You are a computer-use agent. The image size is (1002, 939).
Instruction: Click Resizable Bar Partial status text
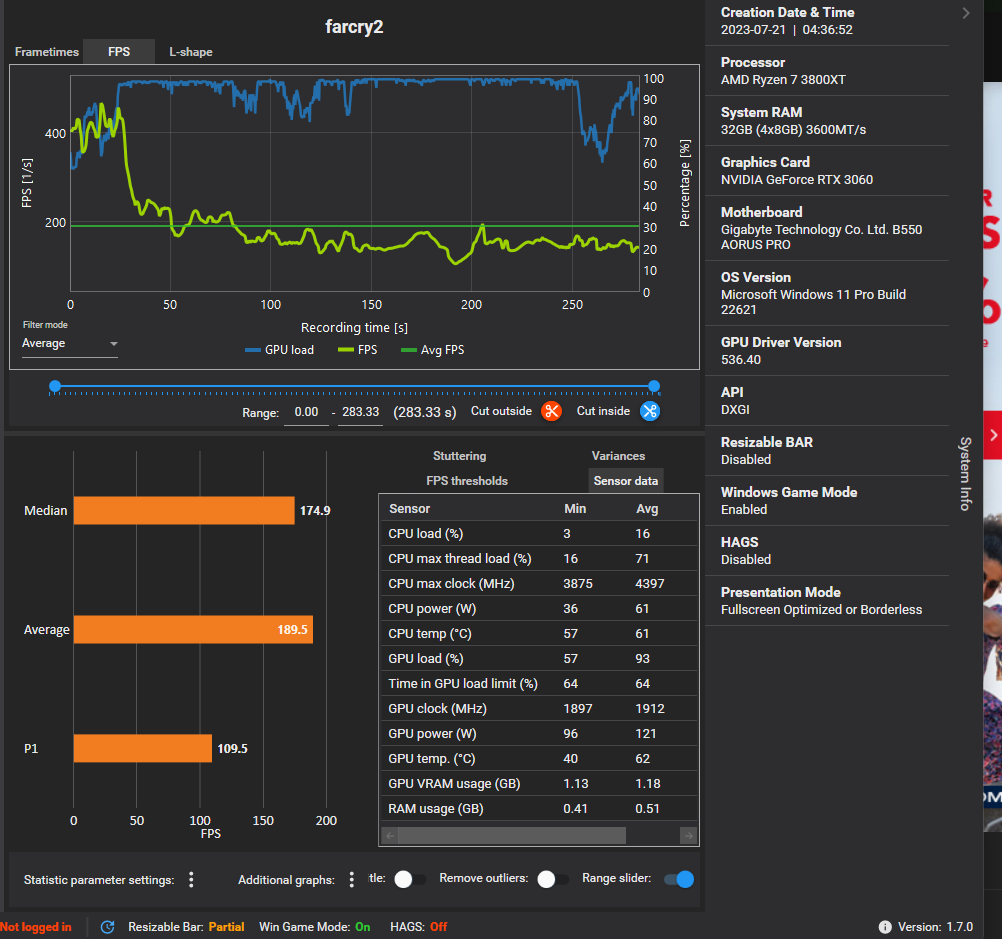[186, 927]
